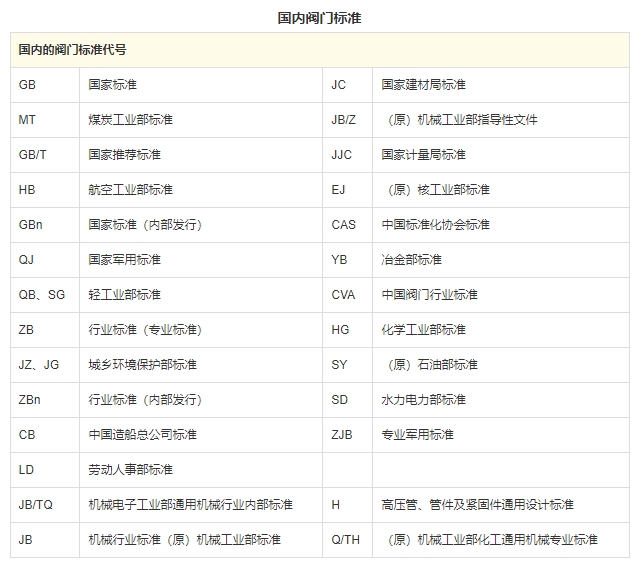643x574 pixels.
Task: Select the 化学工业部标准 cell
Action: click(501, 330)
